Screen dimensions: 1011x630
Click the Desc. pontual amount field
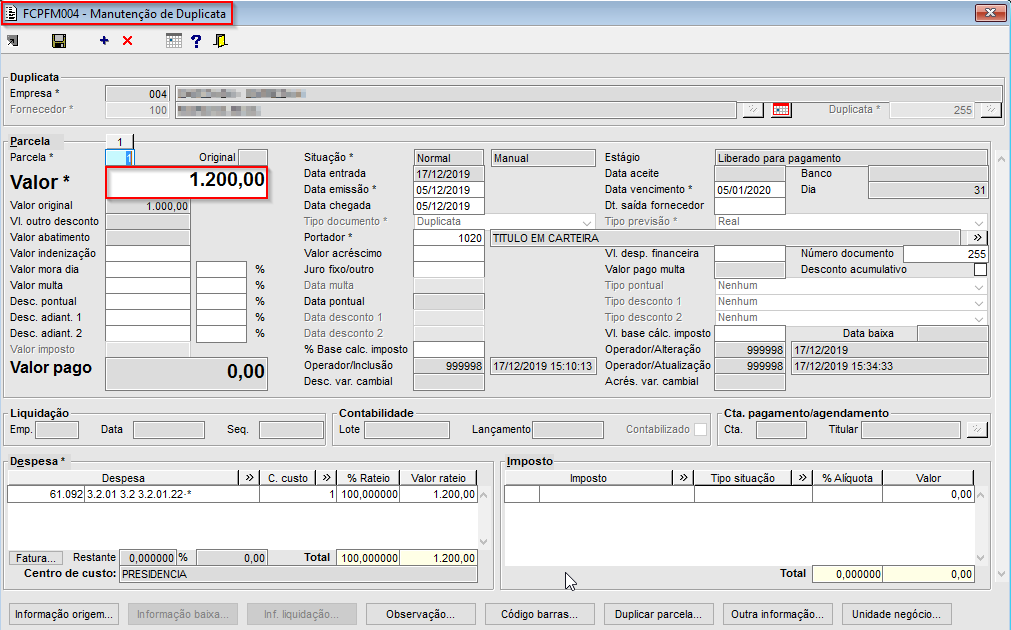(x=148, y=302)
